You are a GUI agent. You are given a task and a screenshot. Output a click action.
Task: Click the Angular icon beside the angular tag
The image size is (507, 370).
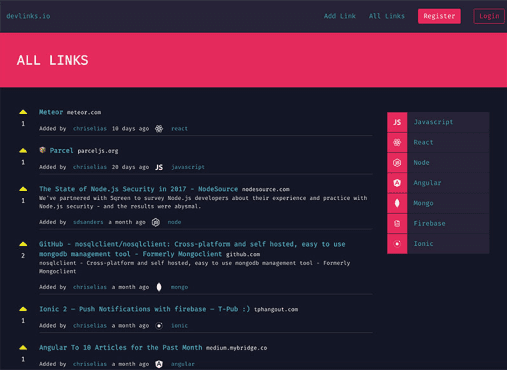[x=159, y=364]
